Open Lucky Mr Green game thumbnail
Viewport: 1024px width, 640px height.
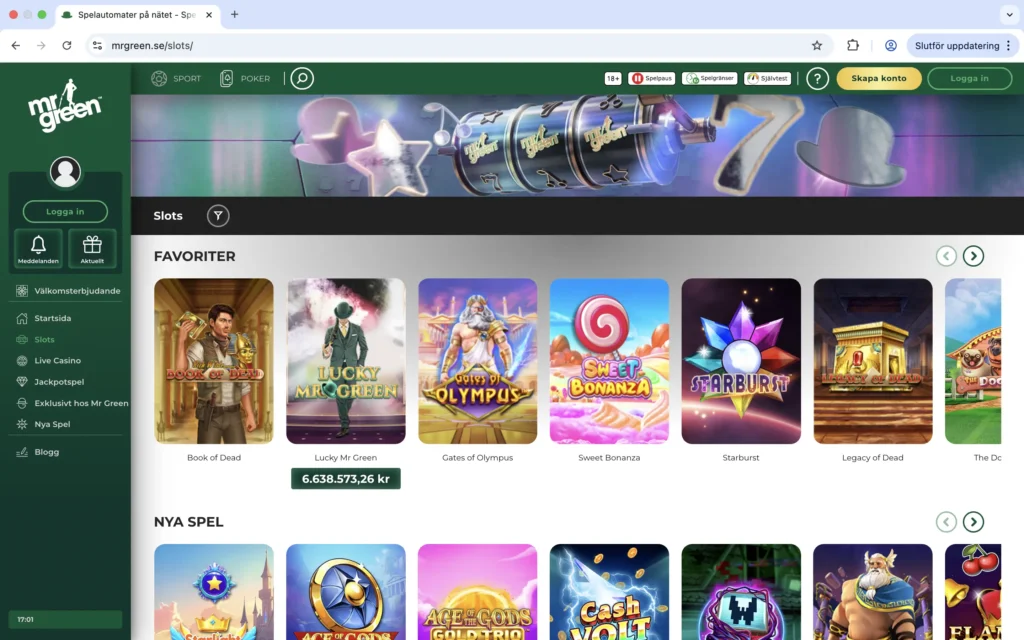point(345,361)
